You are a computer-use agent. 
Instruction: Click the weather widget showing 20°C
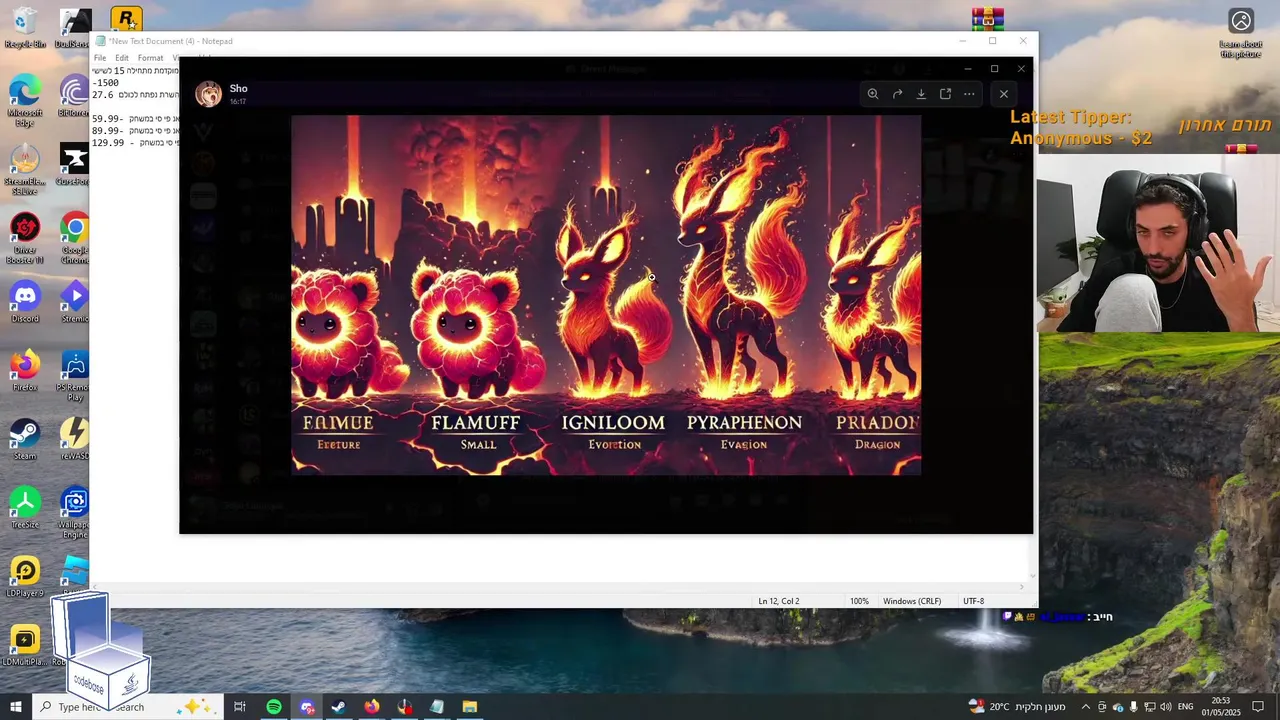(1017, 707)
